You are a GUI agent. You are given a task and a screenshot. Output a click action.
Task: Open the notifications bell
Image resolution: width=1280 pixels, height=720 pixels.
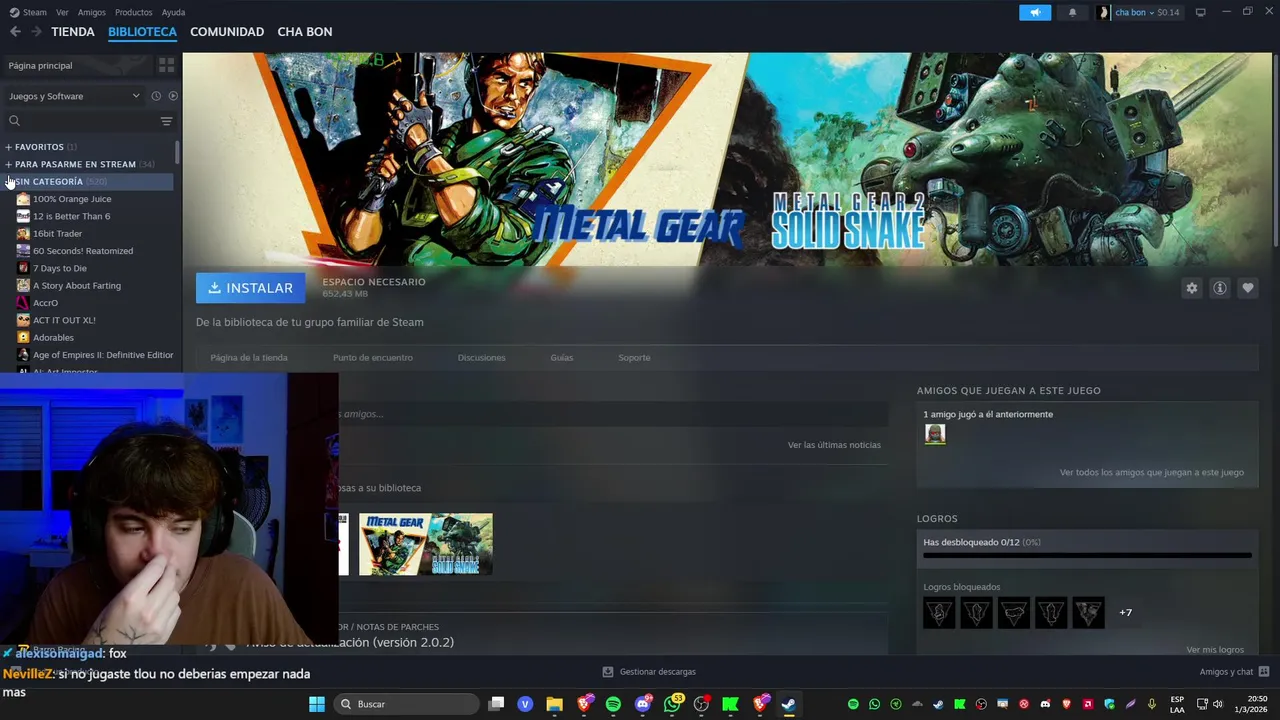pos(1072,12)
